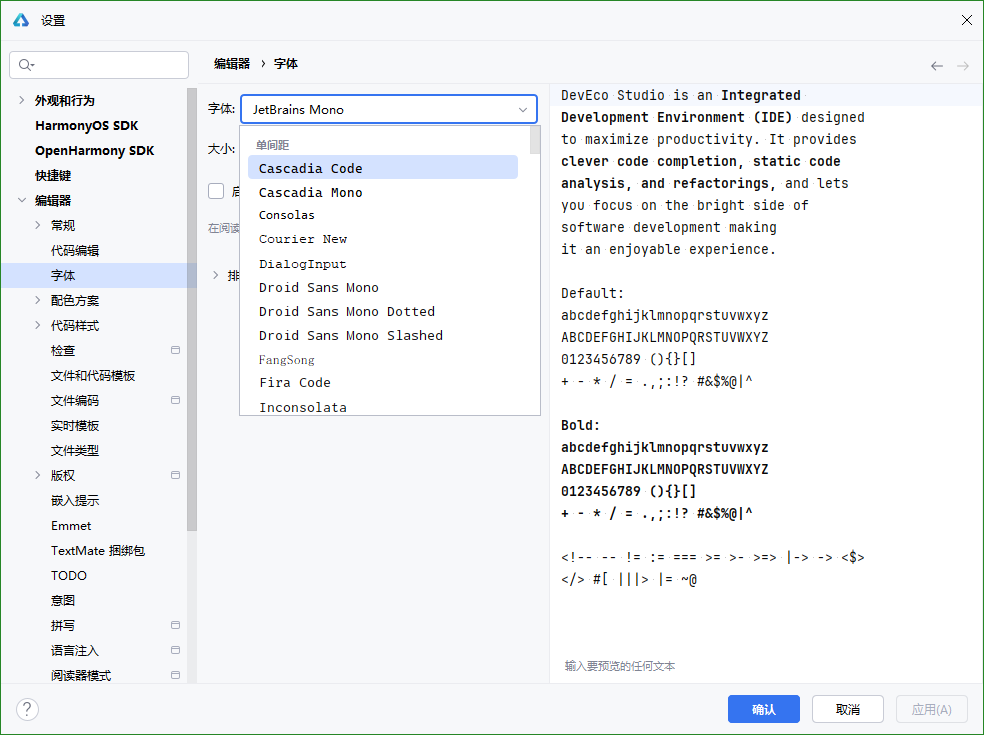The height and width of the screenshot is (735, 984).
Task: Toggle the checkbox below the size field
Action: [x=216, y=191]
